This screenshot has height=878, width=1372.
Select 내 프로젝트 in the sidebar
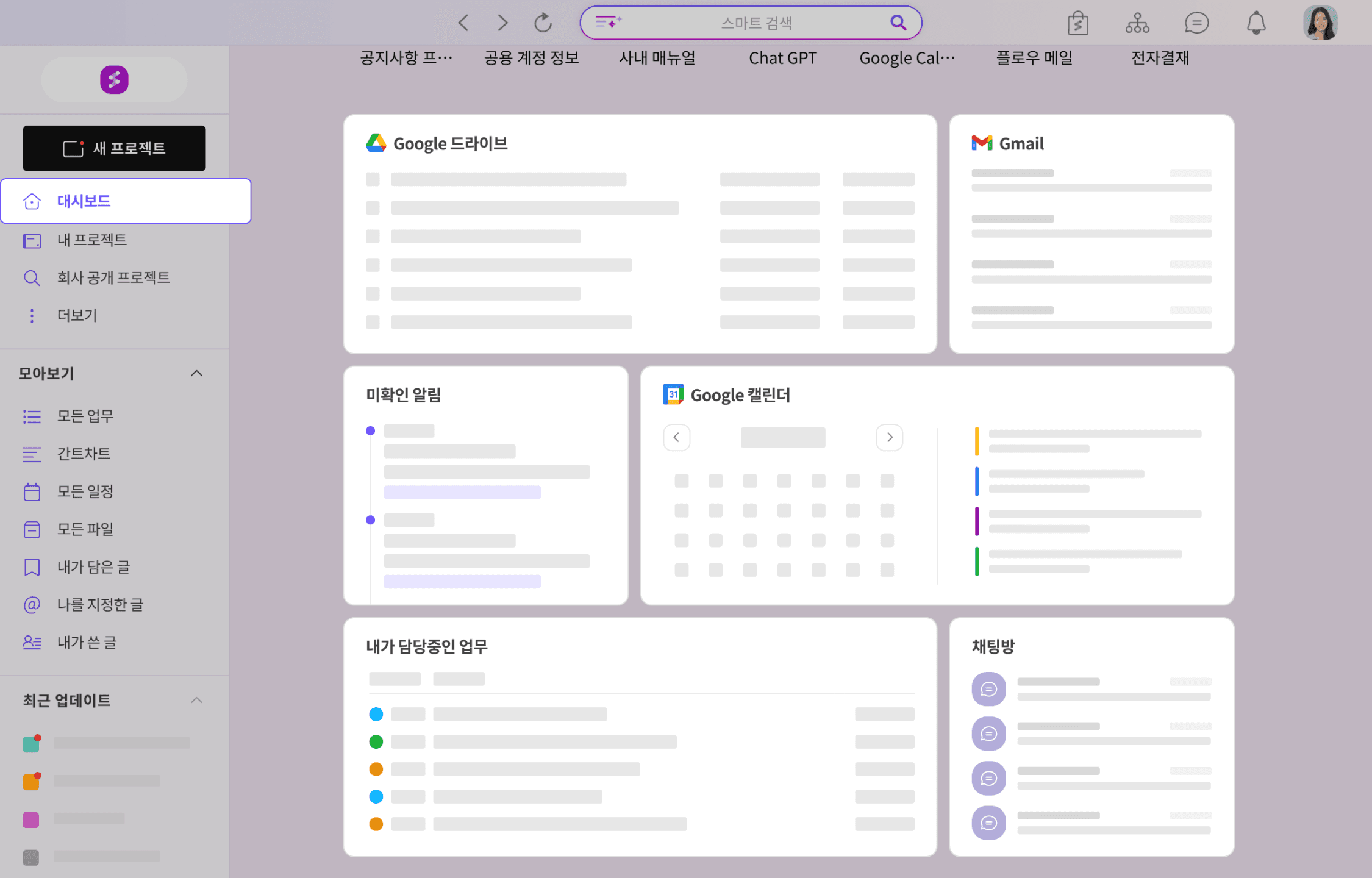coord(91,240)
